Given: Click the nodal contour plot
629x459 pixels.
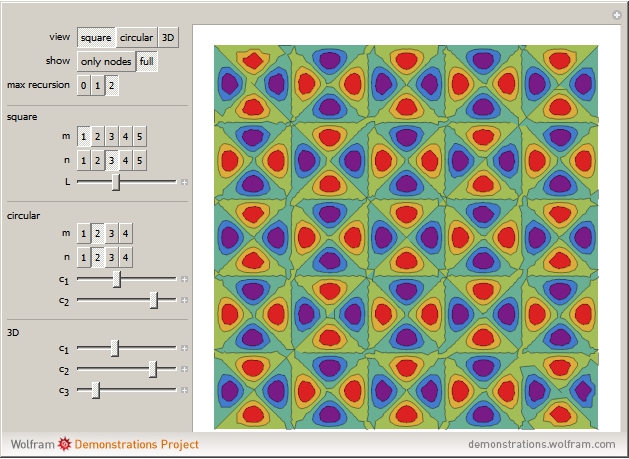Looking at the screenshot, I should 406,237.
